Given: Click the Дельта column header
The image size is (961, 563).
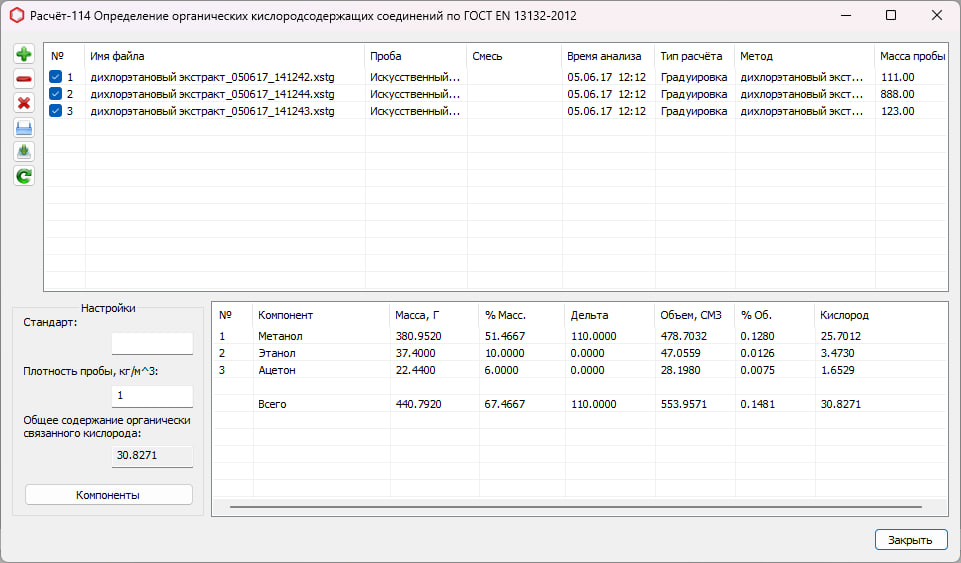Looking at the screenshot, I should 609,315.
